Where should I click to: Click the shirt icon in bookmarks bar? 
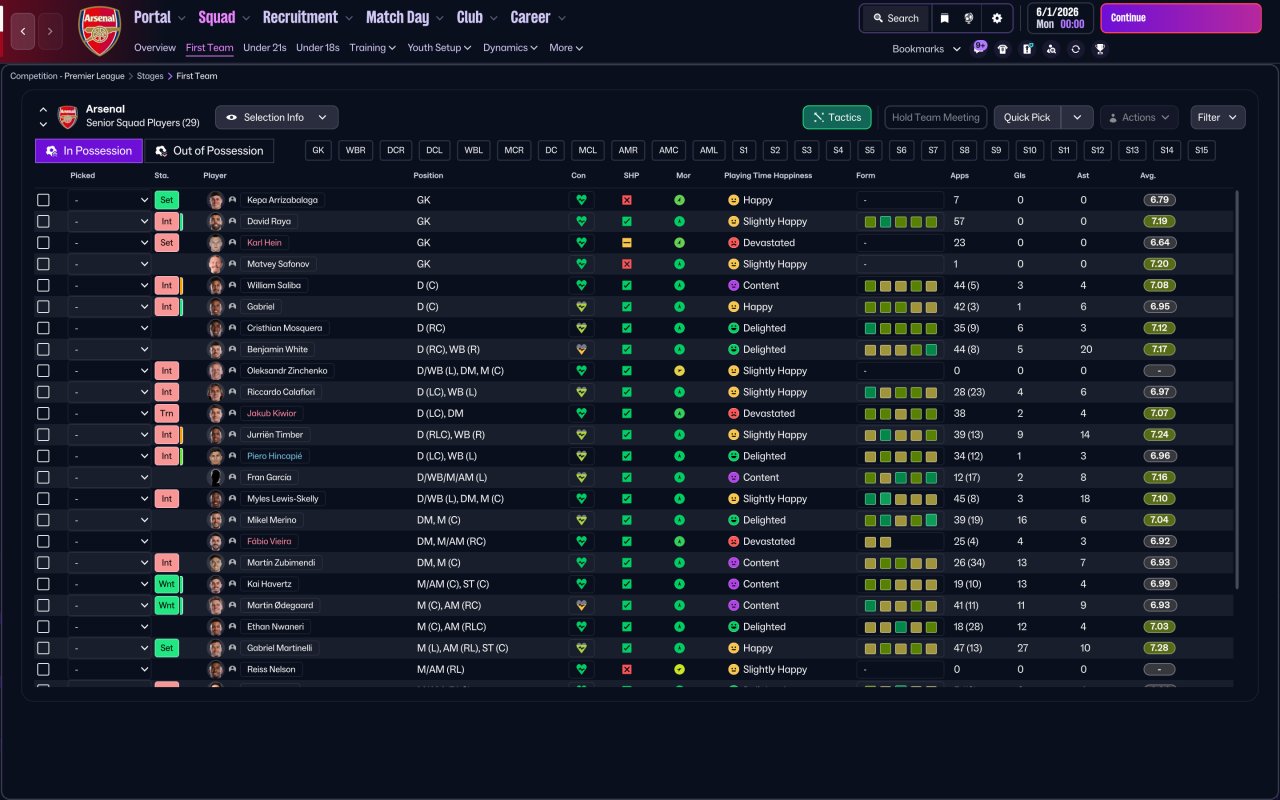1003,49
